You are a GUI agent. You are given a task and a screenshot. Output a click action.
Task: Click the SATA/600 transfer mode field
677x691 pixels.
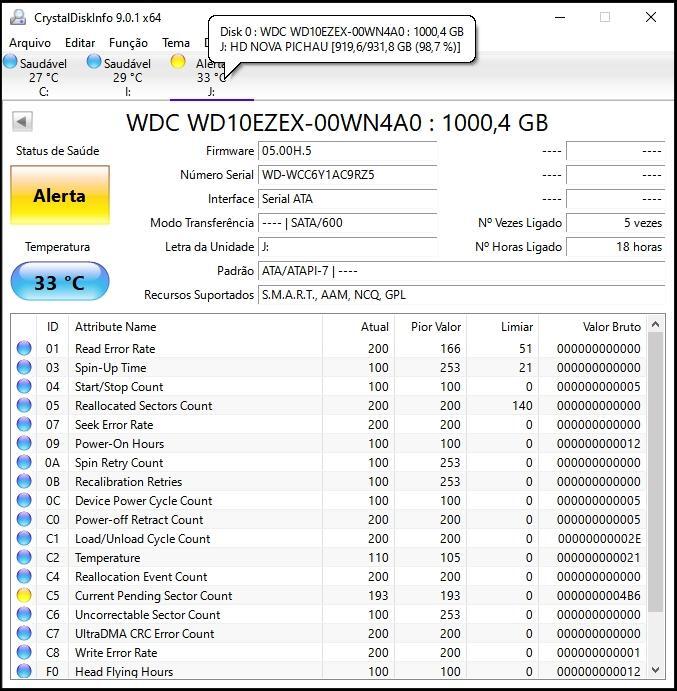pos(347,223)
